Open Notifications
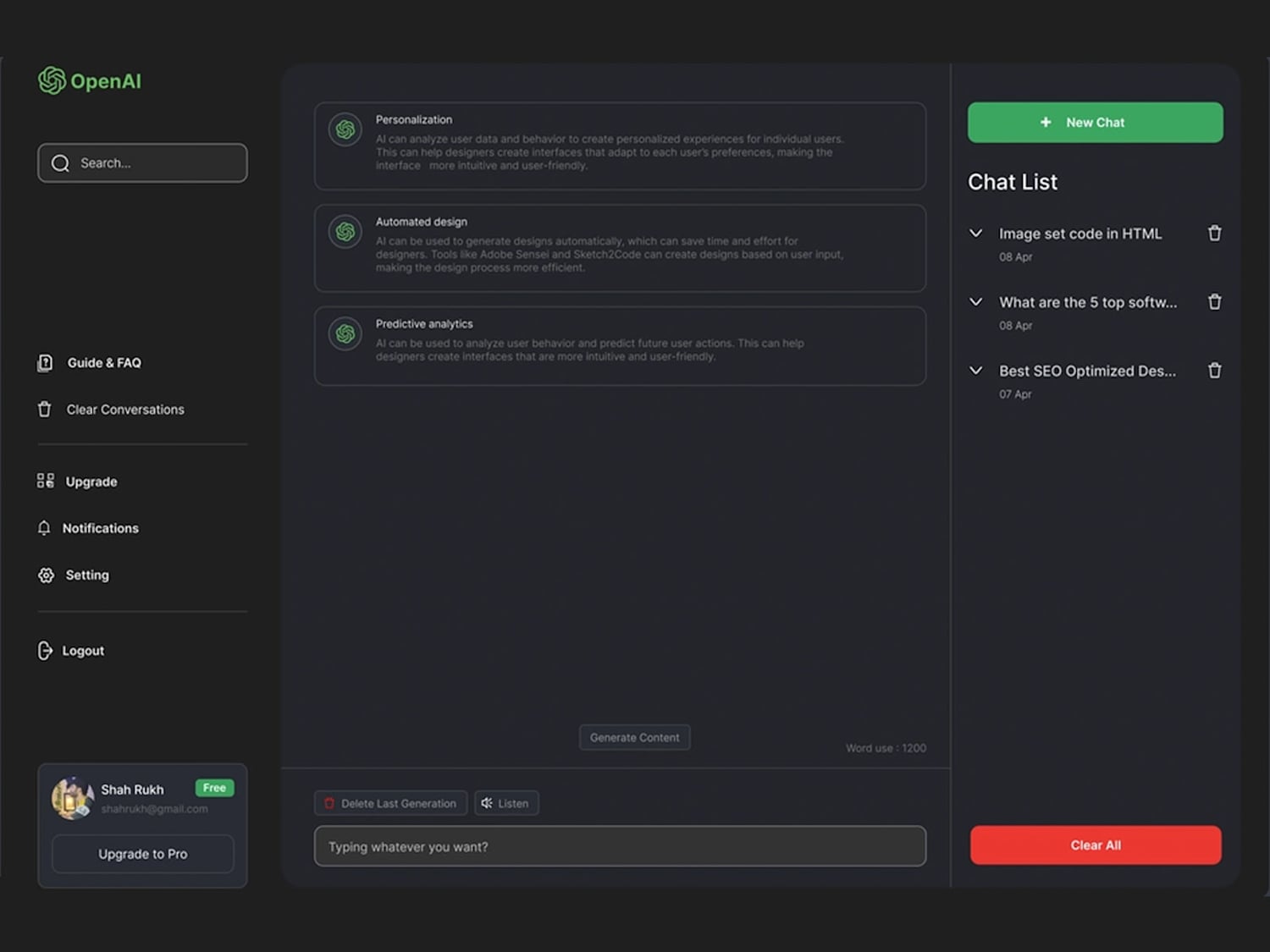This screenshot has height=952, width=1270. pyautogui.click(x=88, y=528)
